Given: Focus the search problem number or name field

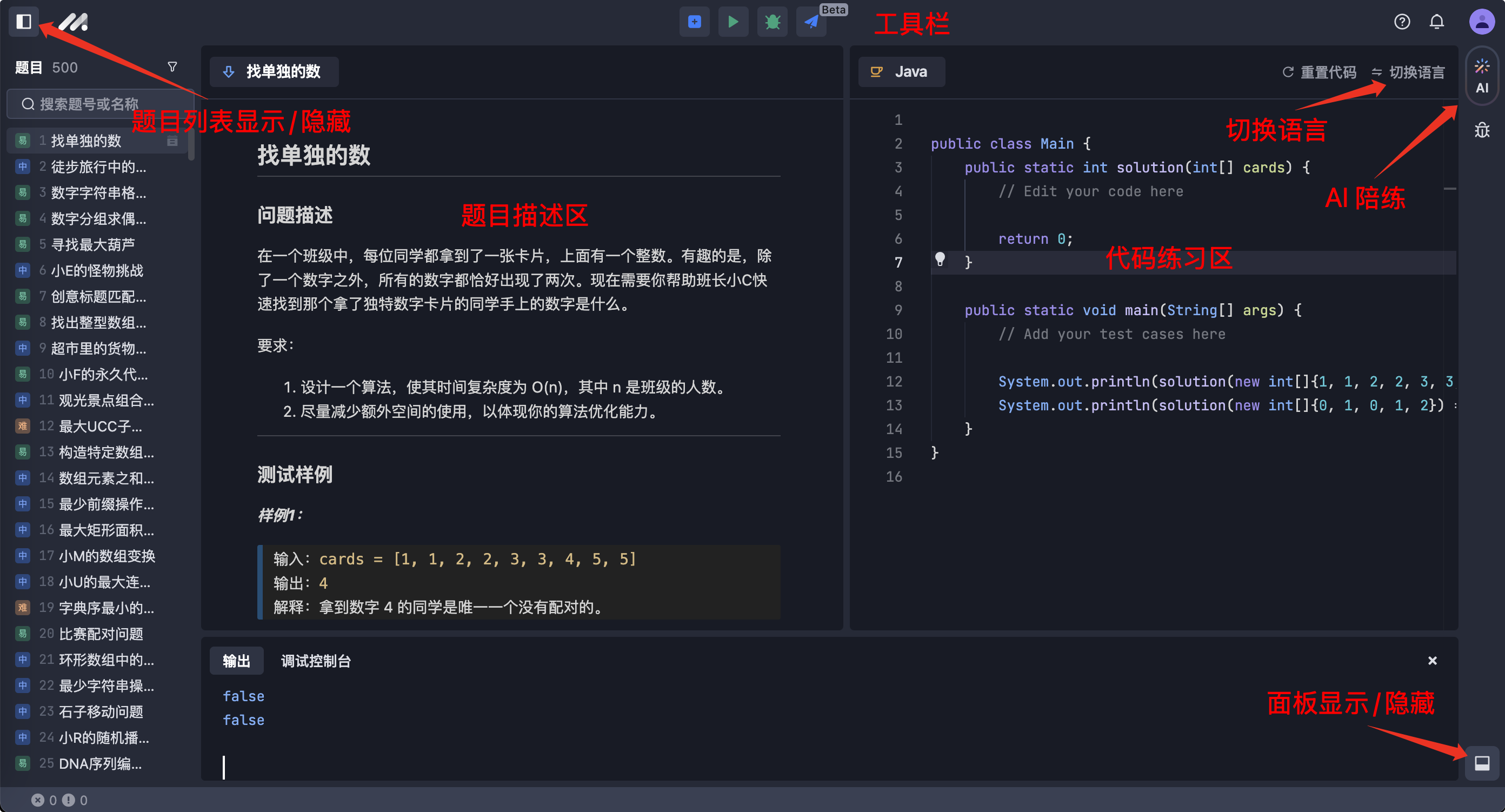Looking at the screenshot, I should pyautogui.click(x=99, y=104).
